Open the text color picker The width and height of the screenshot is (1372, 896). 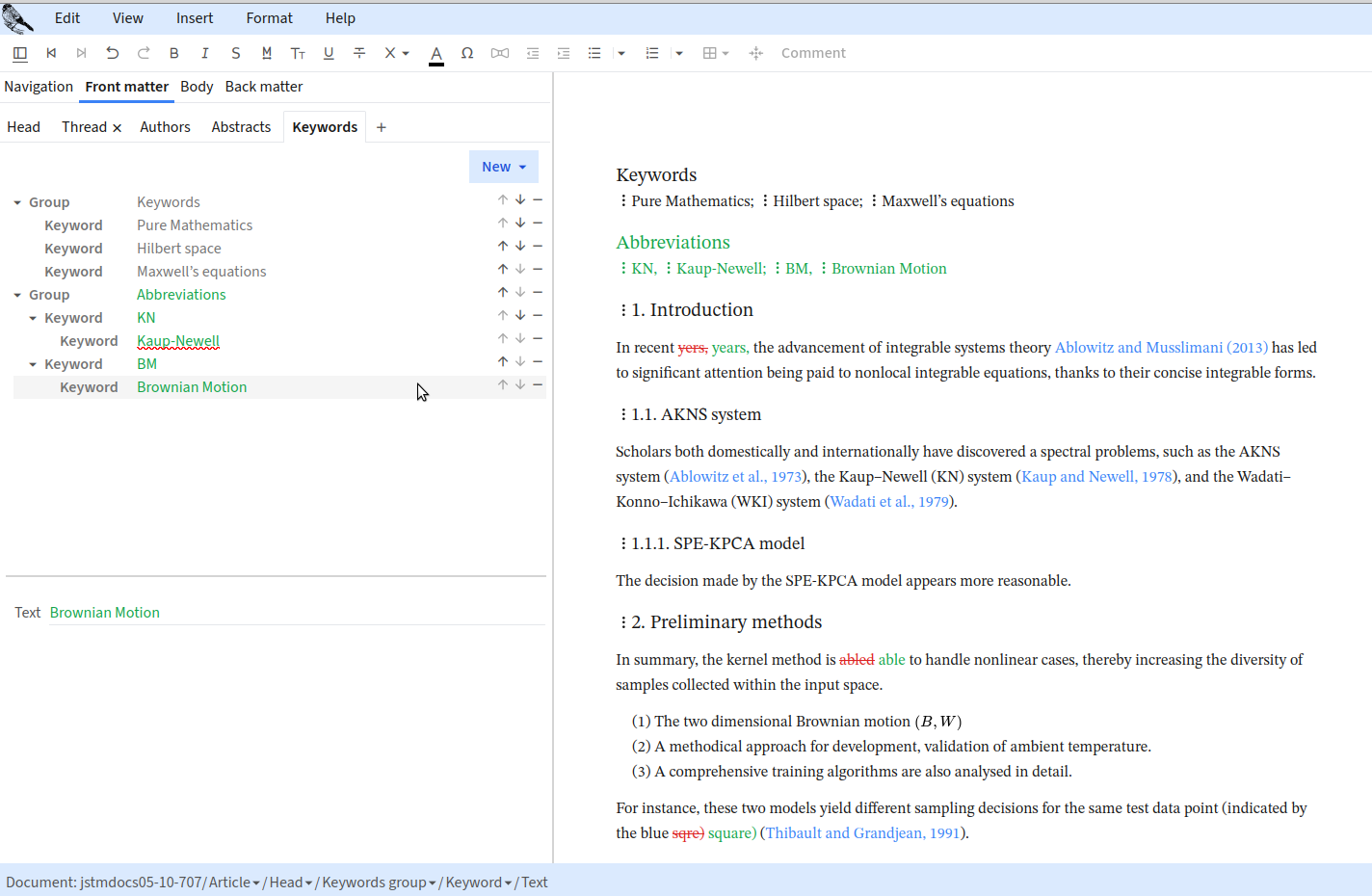436,54
